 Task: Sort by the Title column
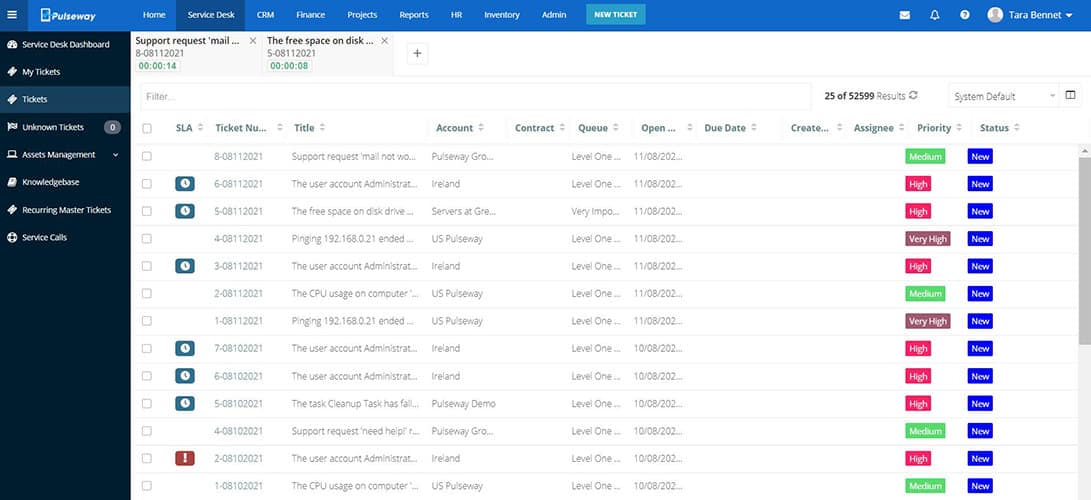(322, 128)
